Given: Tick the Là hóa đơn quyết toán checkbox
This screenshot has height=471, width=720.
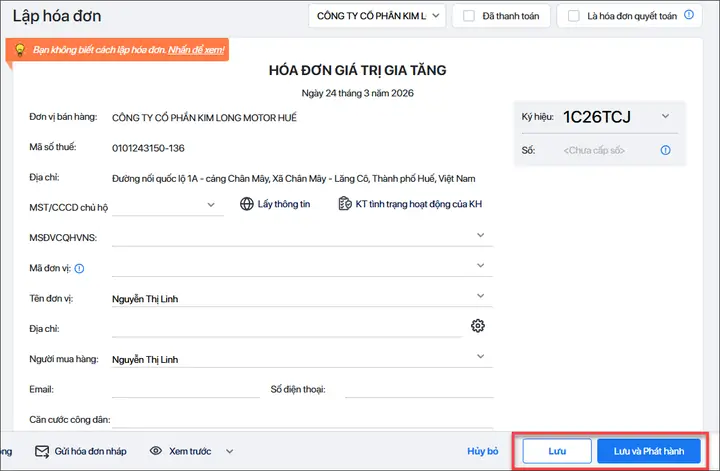Looking at the screenshot, I should pos(574,16).
